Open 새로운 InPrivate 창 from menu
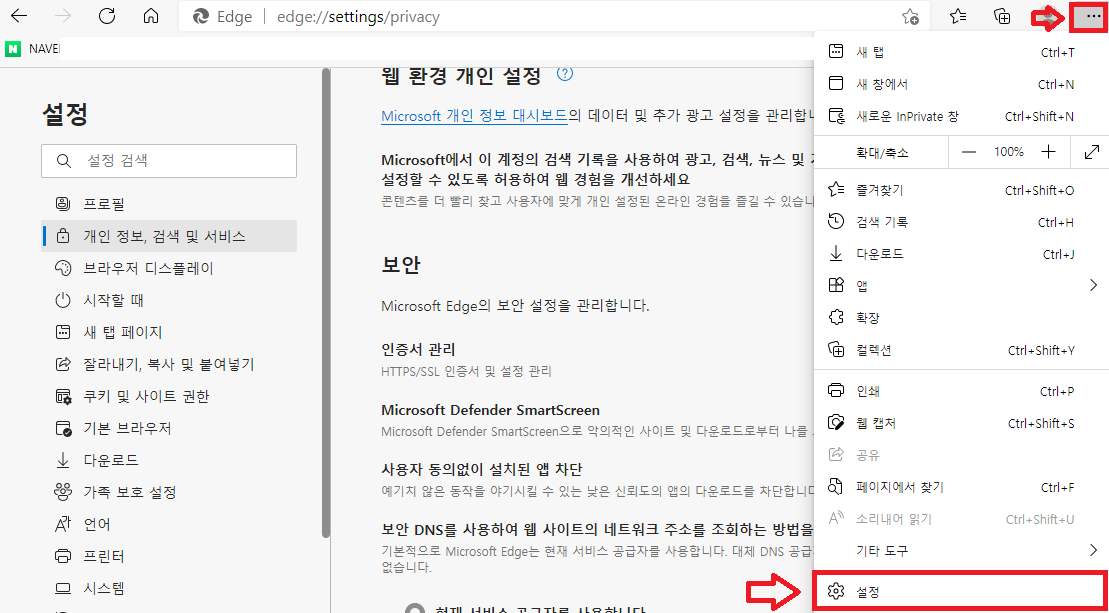Viewport: 1109px width, 613px height. [961, 116]
